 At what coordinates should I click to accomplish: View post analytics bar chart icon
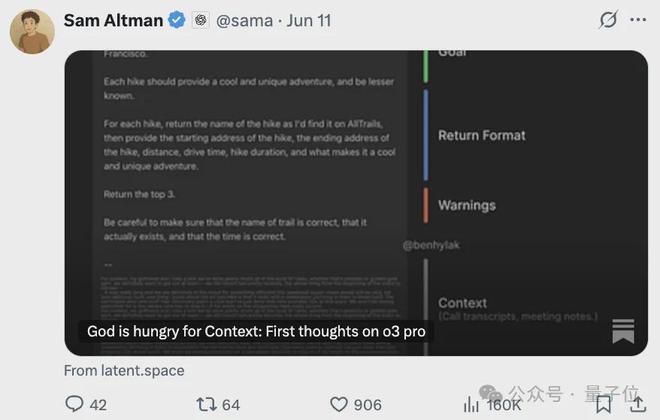click(x=470, y=404)
